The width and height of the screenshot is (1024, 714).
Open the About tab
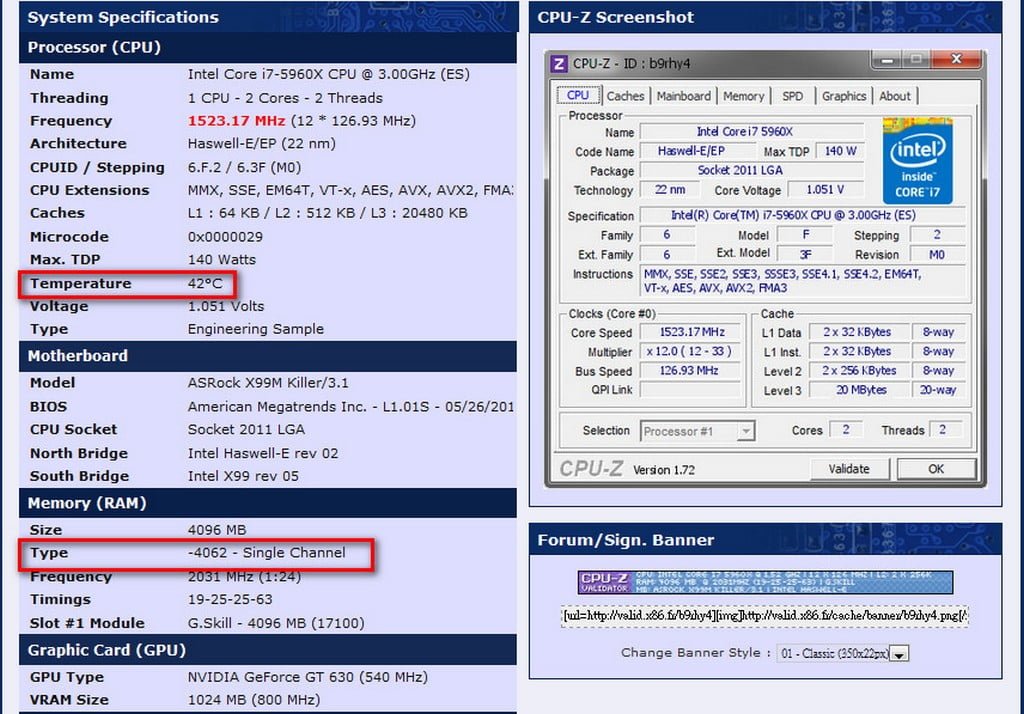coord(895,96)
